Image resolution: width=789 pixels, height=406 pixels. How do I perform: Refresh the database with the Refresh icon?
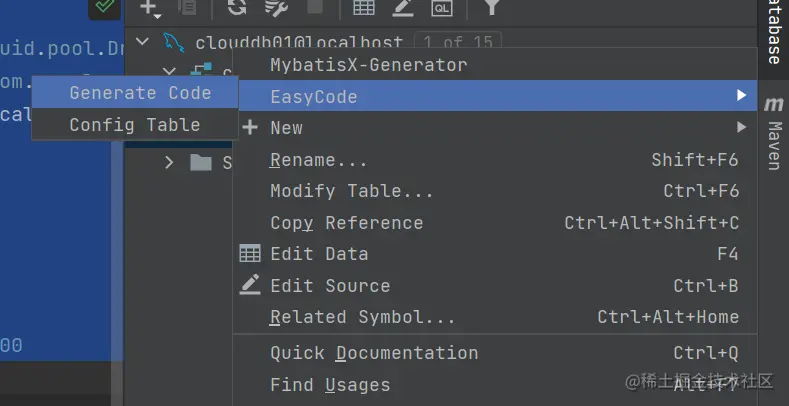pos(236,7)
